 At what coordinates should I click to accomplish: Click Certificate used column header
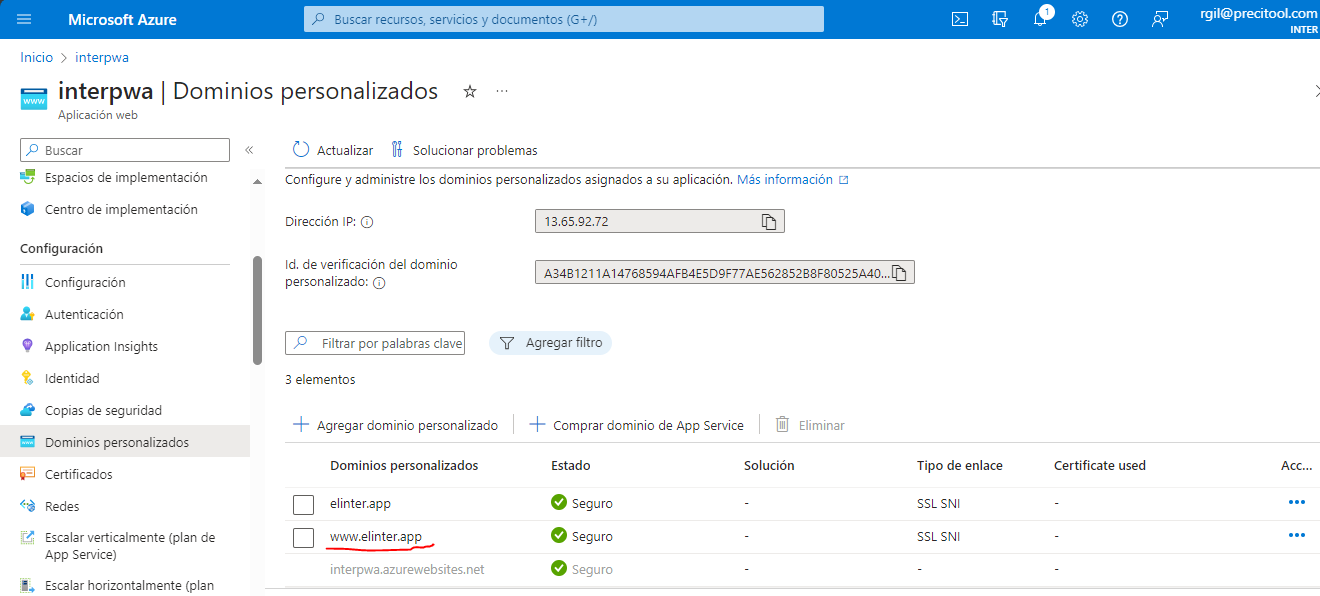click(x=1100, y=465)
